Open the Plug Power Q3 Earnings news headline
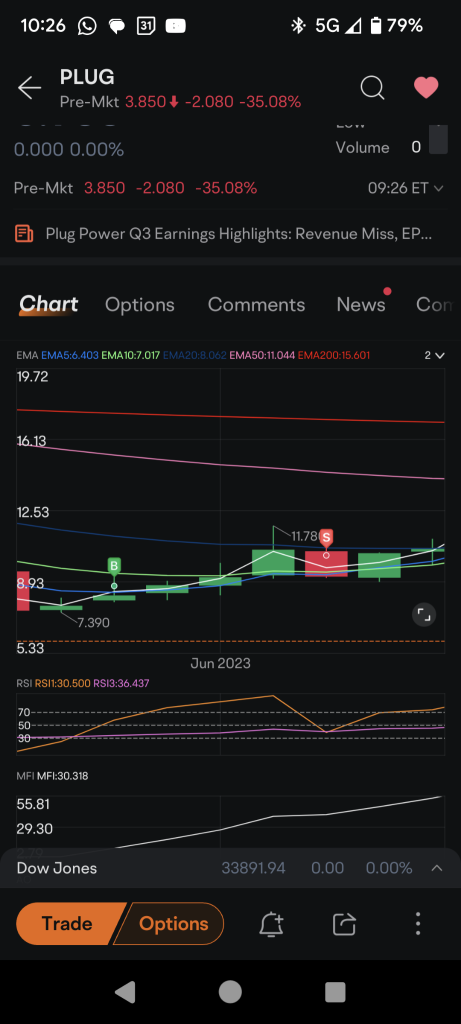Screen dimensions: 461x1024 (x=238, y=234)
